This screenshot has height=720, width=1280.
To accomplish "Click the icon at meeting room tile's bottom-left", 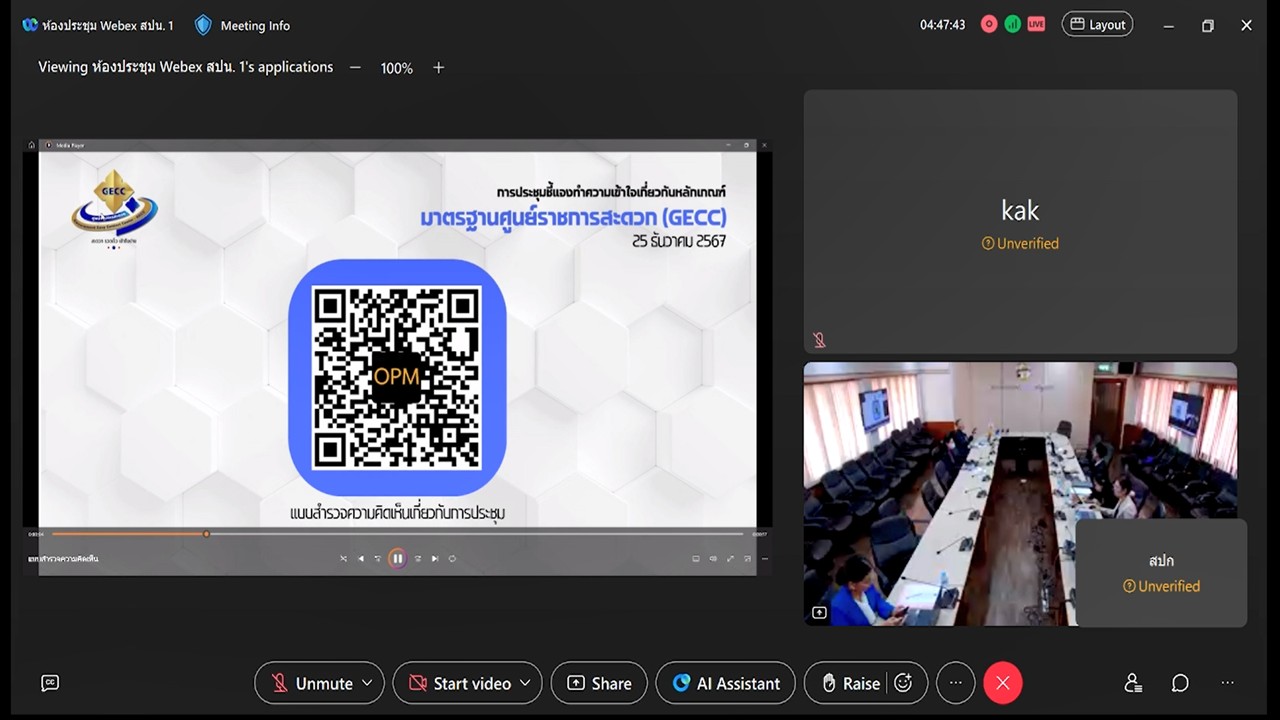I will 819,612.
